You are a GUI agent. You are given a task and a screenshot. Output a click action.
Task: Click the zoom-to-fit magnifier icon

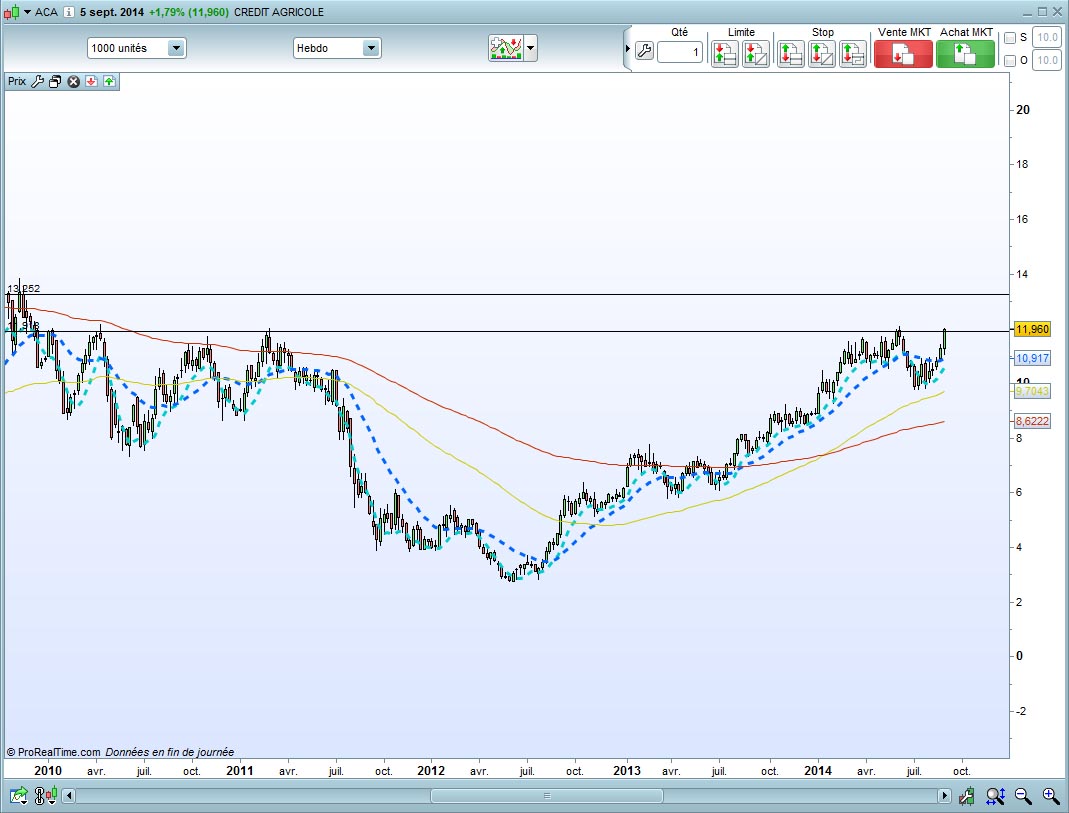pyautogui.click(x=995, y=795)
